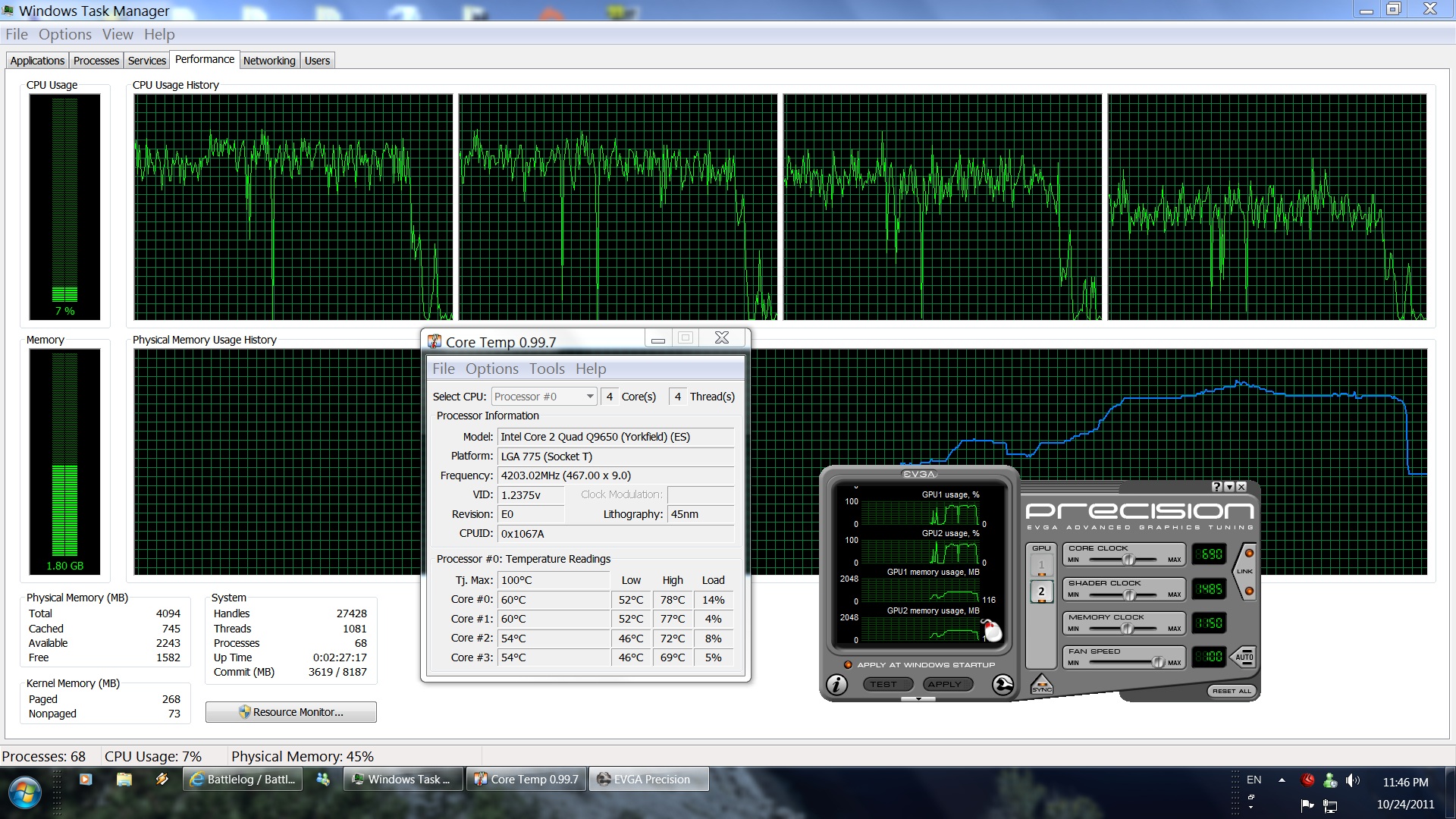
Task: Select GPU 2 in EVGA Precision
Action: pos(1041,591)
